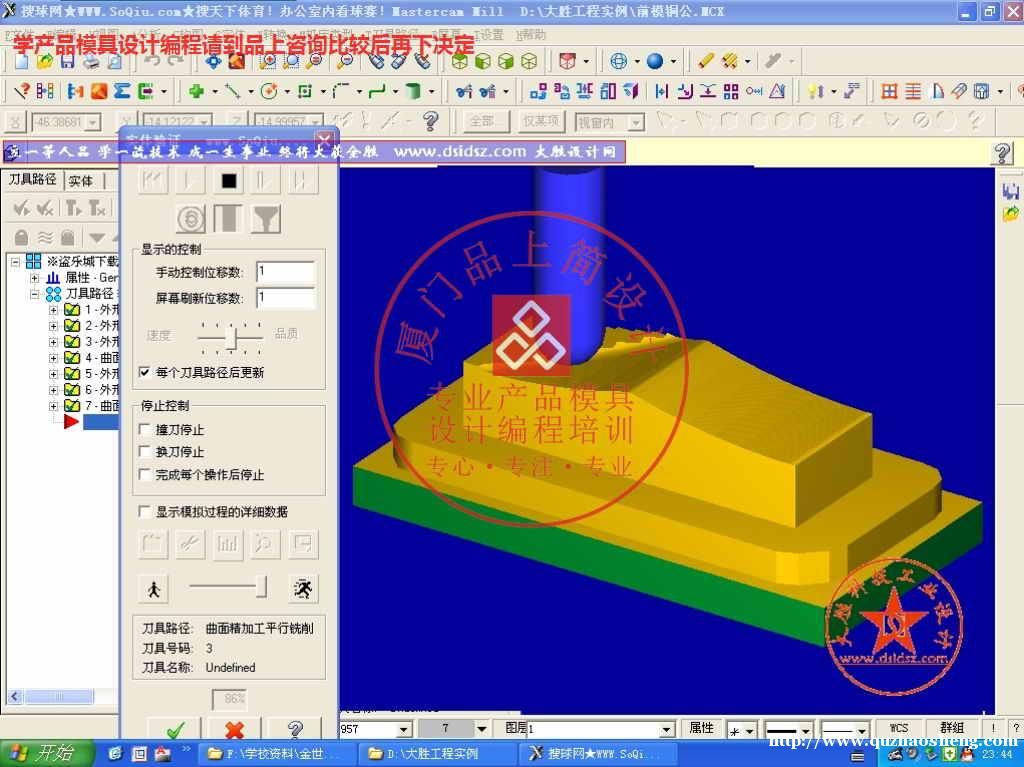Click the help question mark beside coordinates
This screenshot has height=767, width=1024.
pyautogui.click(x=430, y=121)
